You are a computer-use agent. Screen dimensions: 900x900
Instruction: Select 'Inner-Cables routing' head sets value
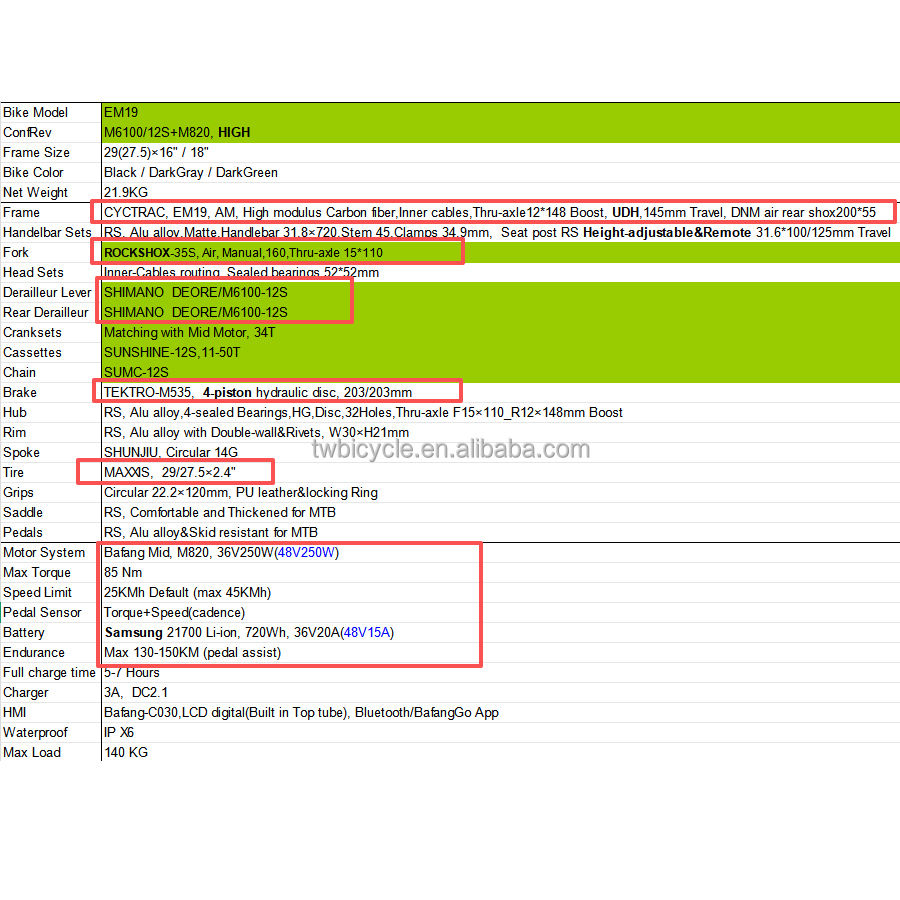point(241,272)
